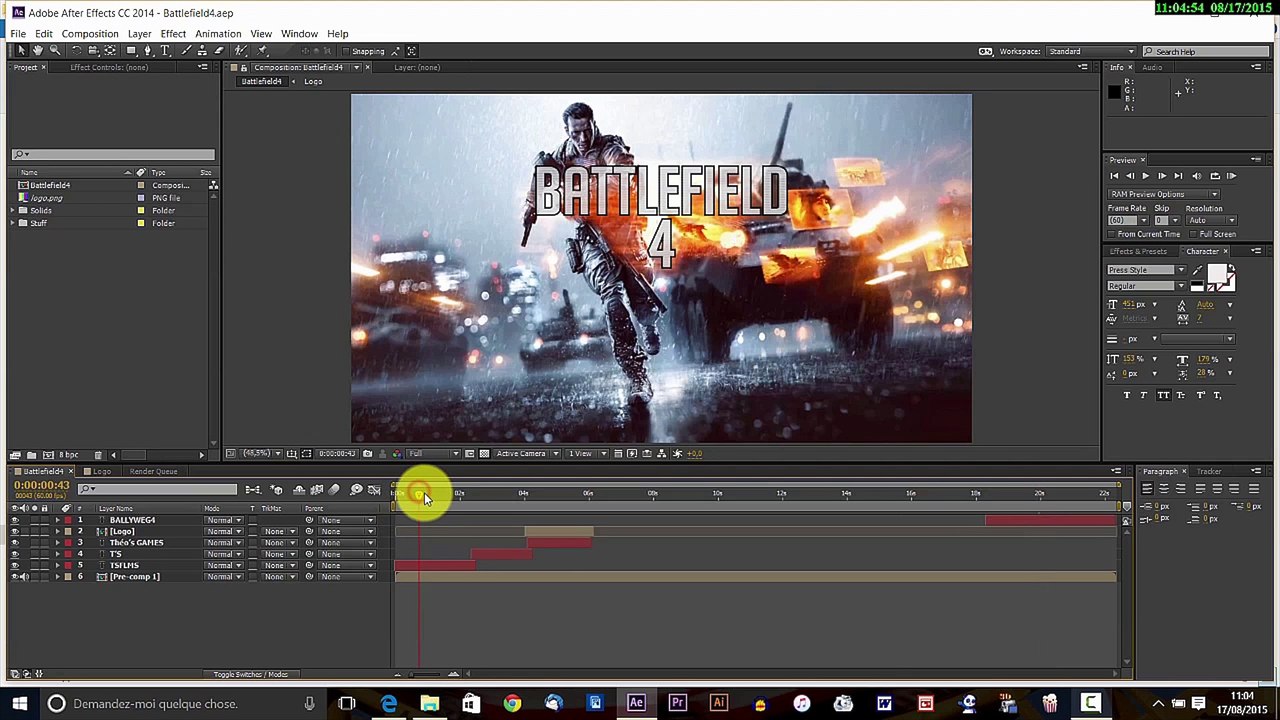
Task: Hide the [Logo] layer
Action: [15, 531]
